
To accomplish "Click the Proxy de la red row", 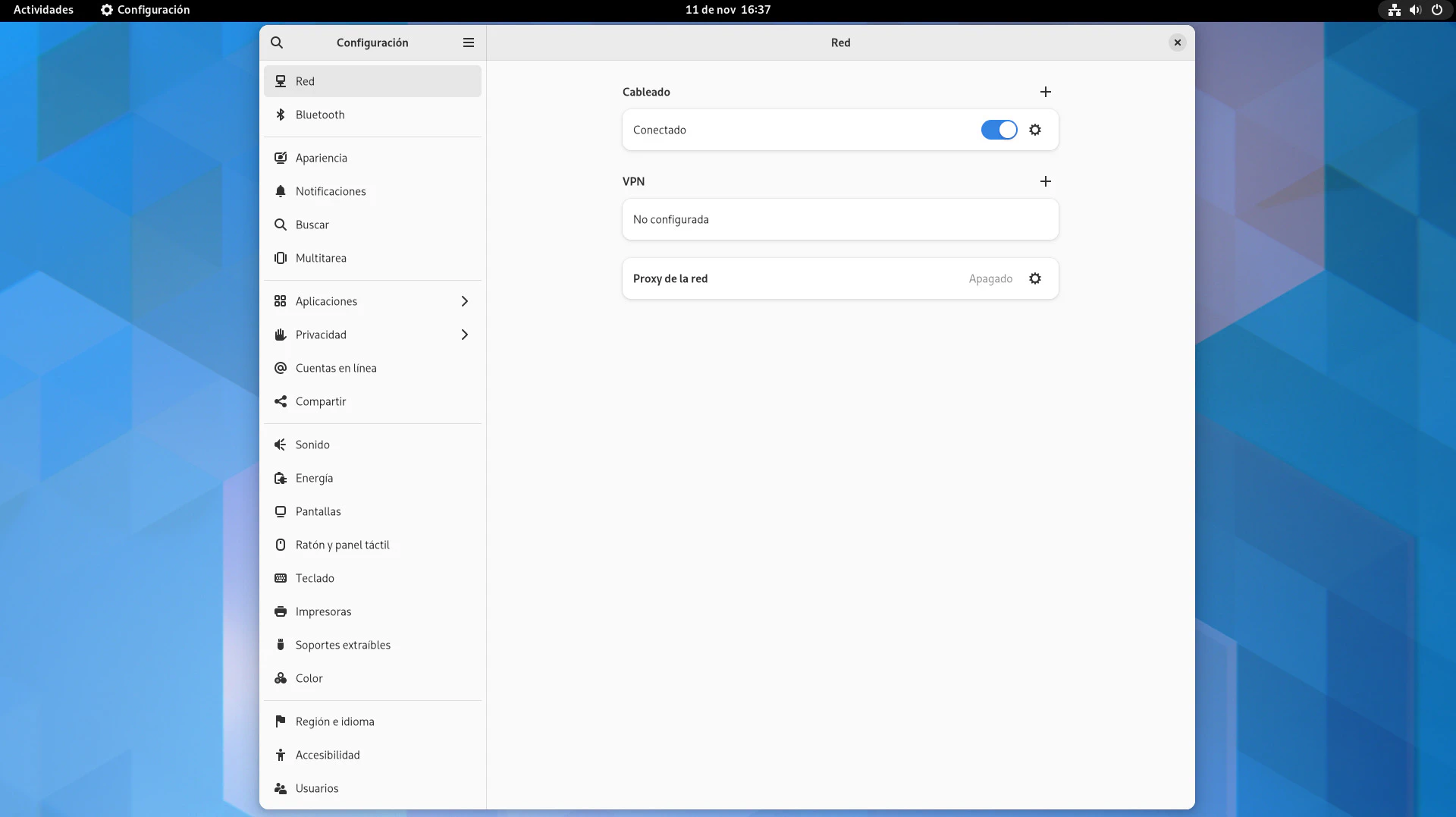I will point(796,278).
